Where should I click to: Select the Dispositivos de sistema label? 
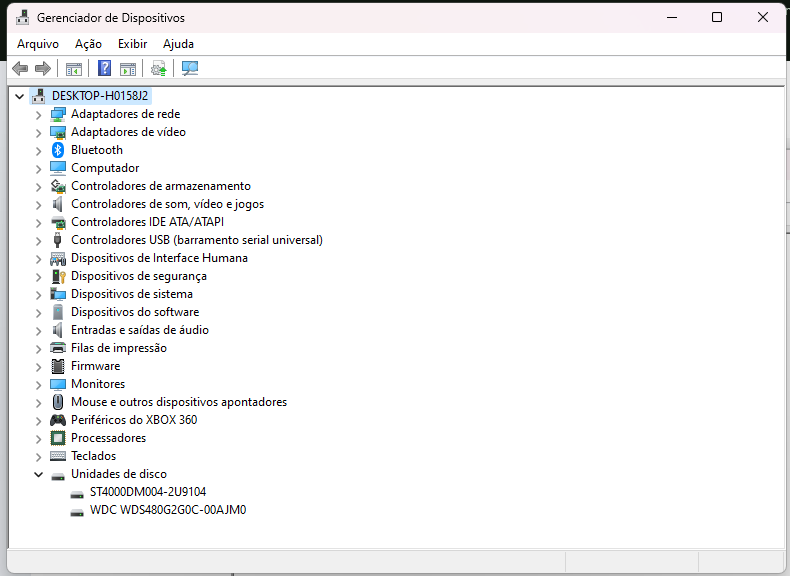(x=131, y=294)
